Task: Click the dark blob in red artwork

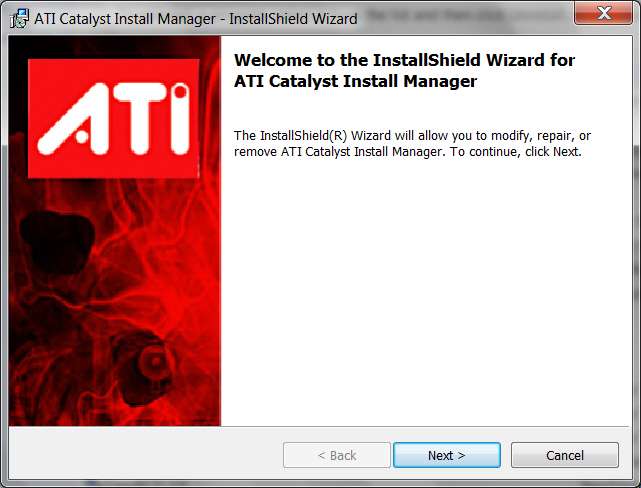Action: click(x=57, y=241)
